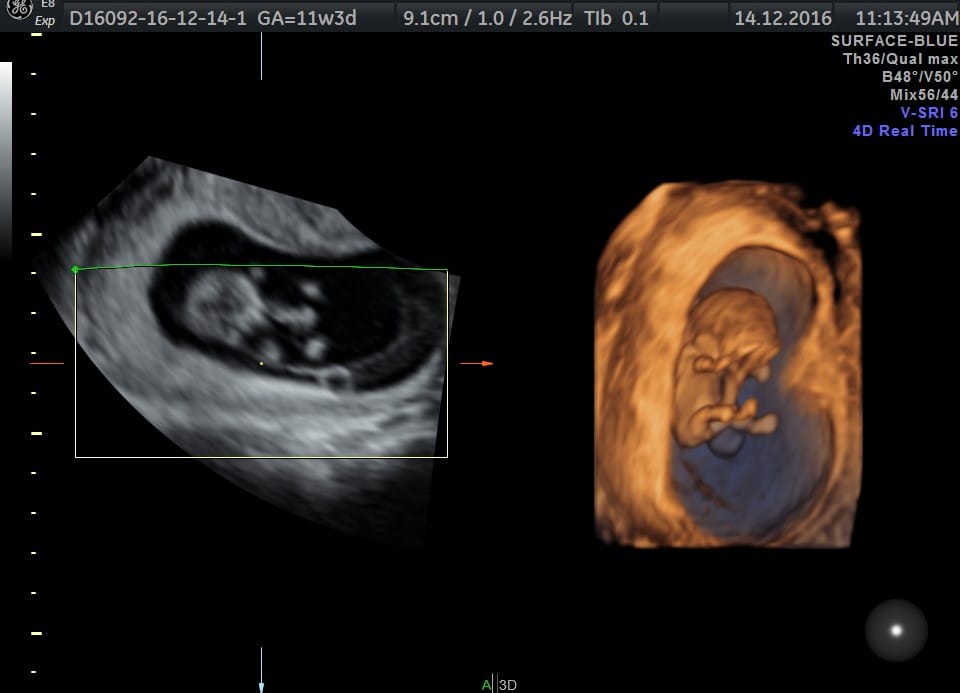This screenshot has height=693, width=960.
Task: Click the red marker left of 2D image
Action: coord(46,363)
